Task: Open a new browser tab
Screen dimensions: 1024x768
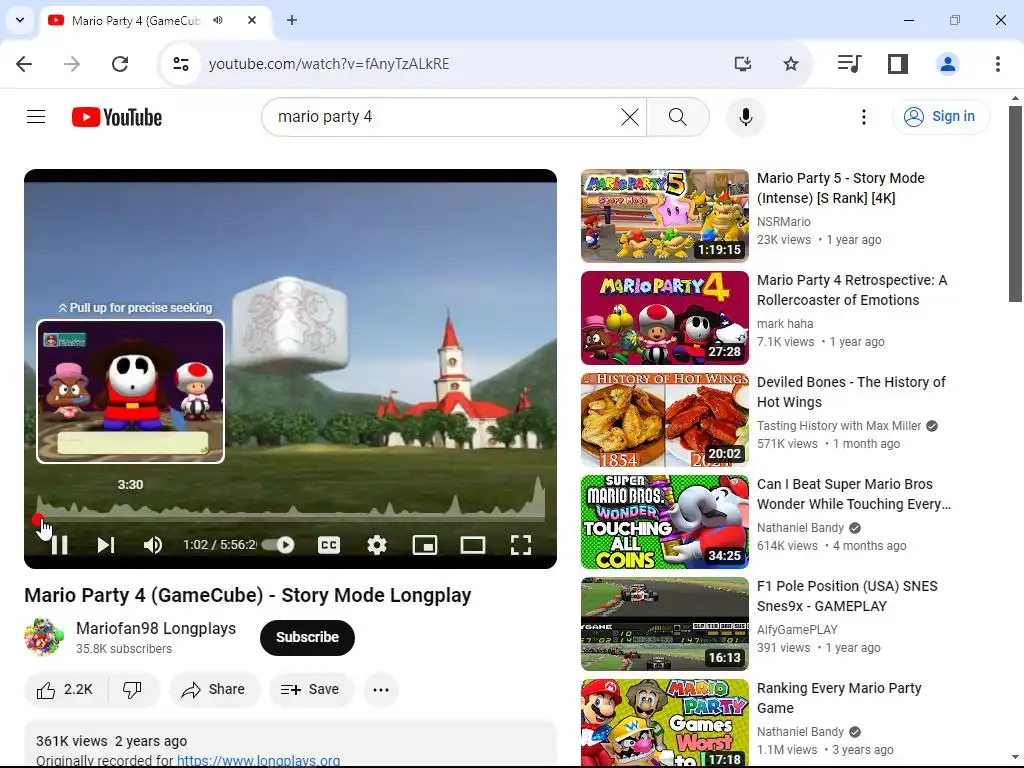Action: tap(292, 20)
